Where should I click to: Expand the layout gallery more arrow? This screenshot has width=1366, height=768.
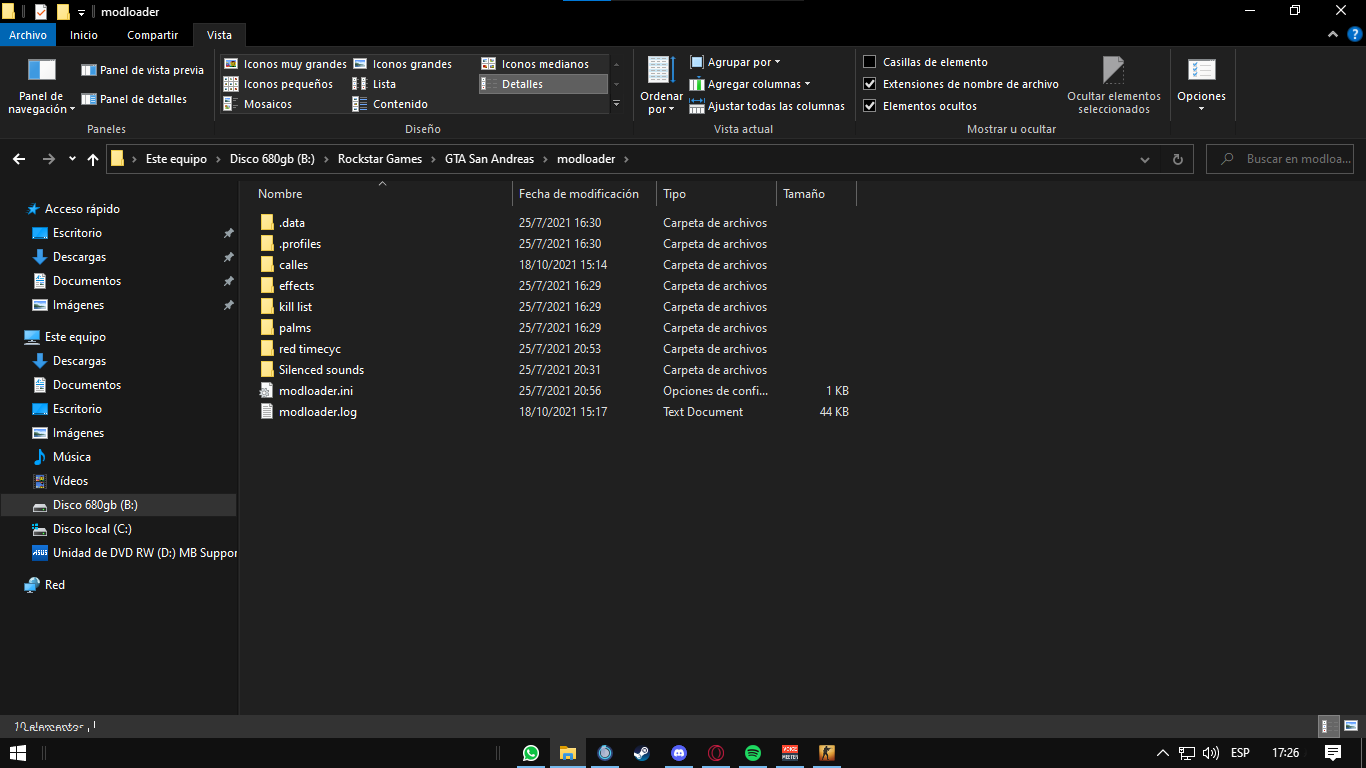click(x=616, y=104)
